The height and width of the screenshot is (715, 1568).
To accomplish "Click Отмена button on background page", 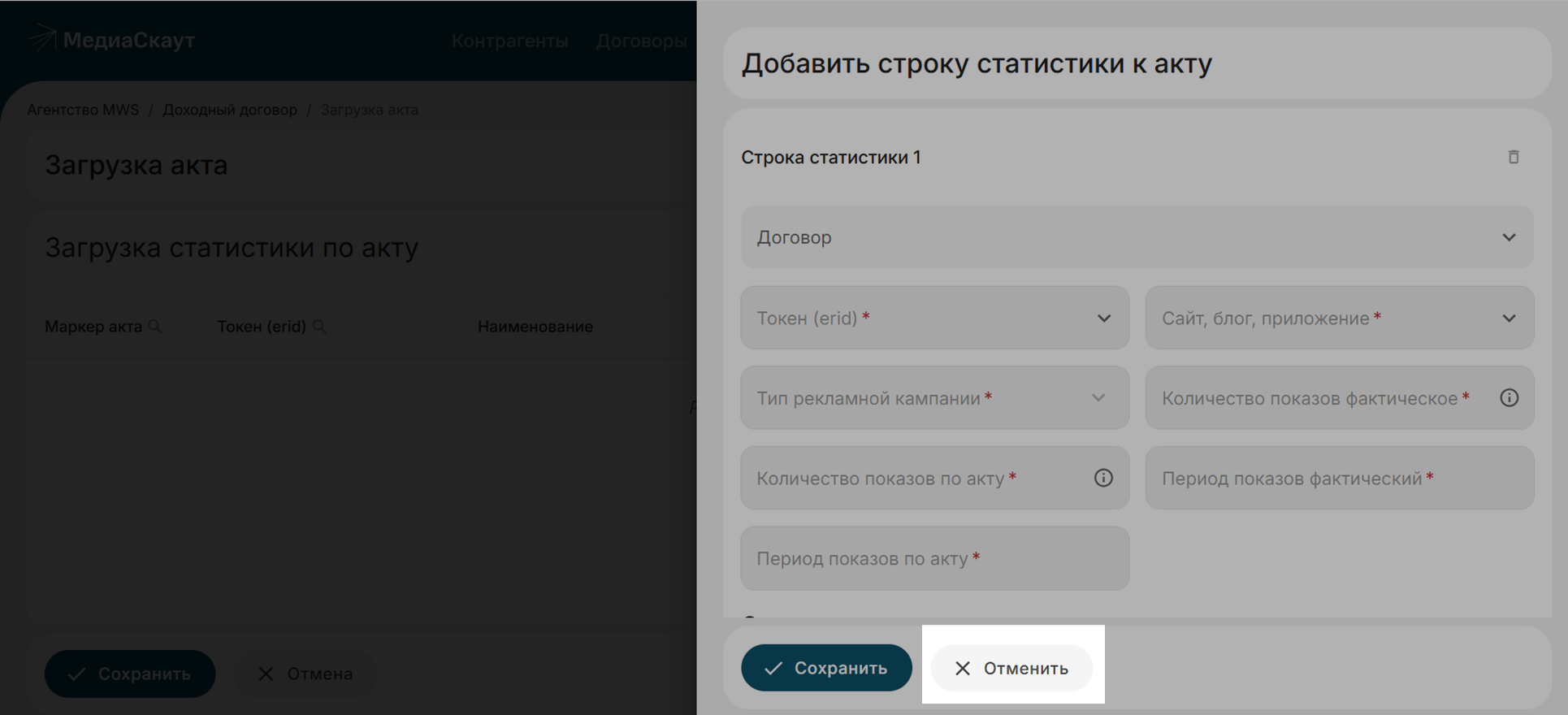I will [305, 674].
